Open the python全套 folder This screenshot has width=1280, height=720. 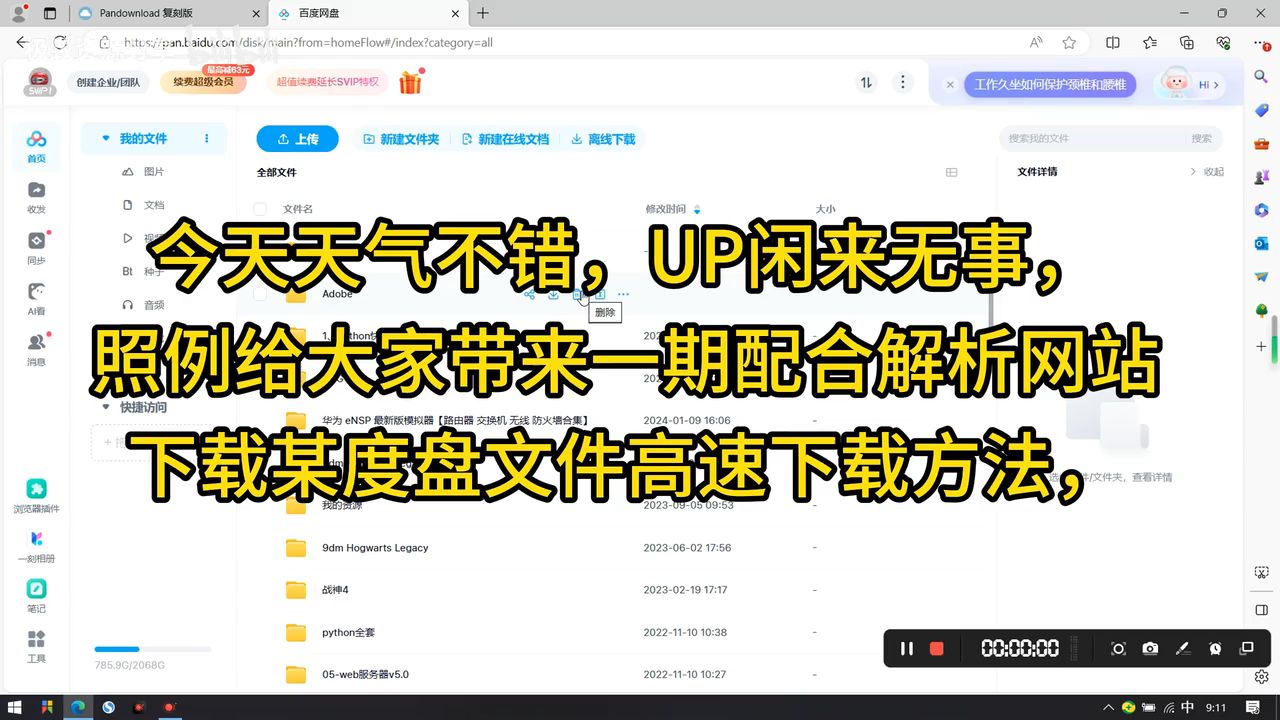click(348, 632)
